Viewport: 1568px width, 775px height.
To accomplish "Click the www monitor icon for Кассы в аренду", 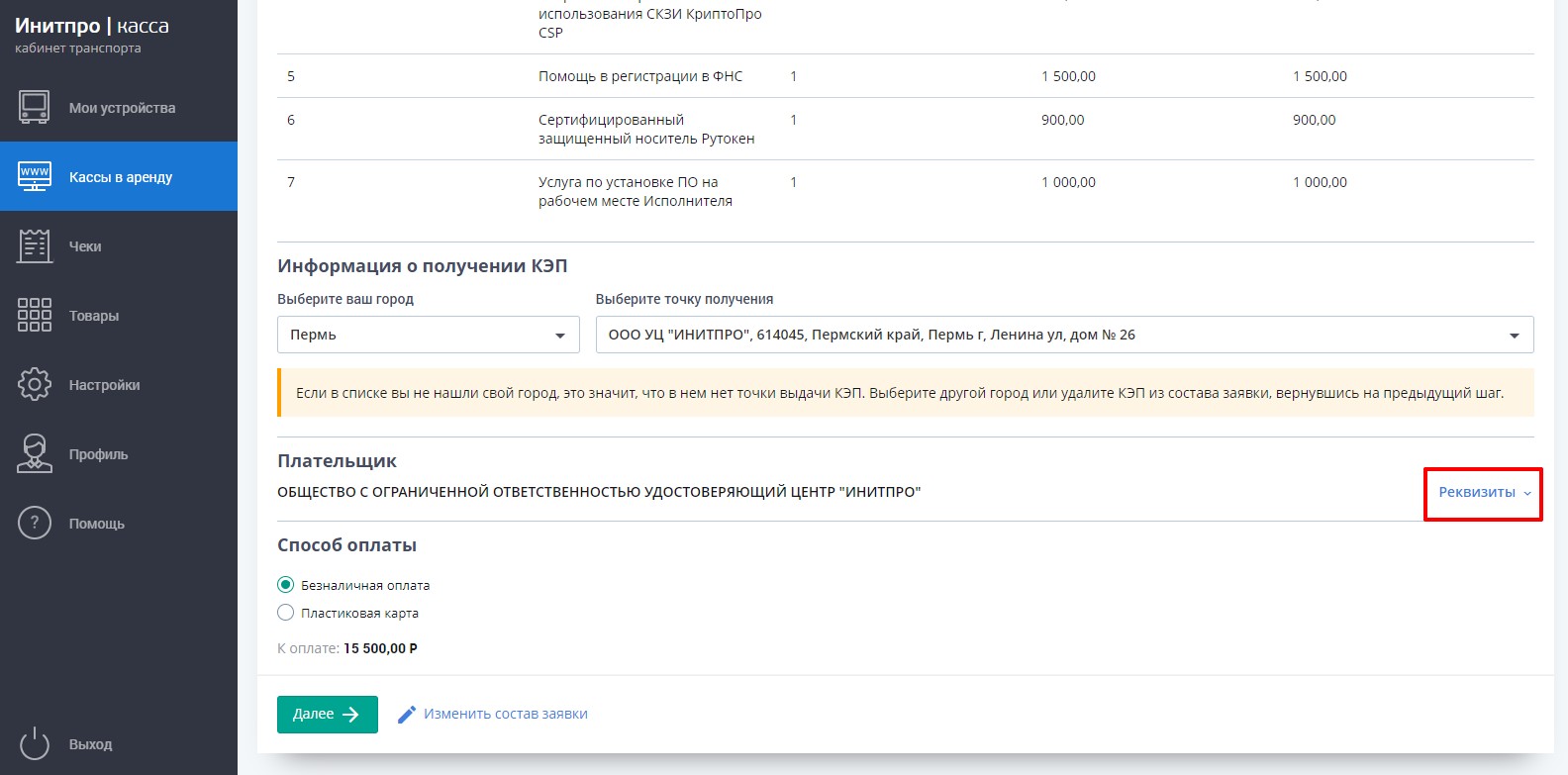I will (x=35, y=176).
